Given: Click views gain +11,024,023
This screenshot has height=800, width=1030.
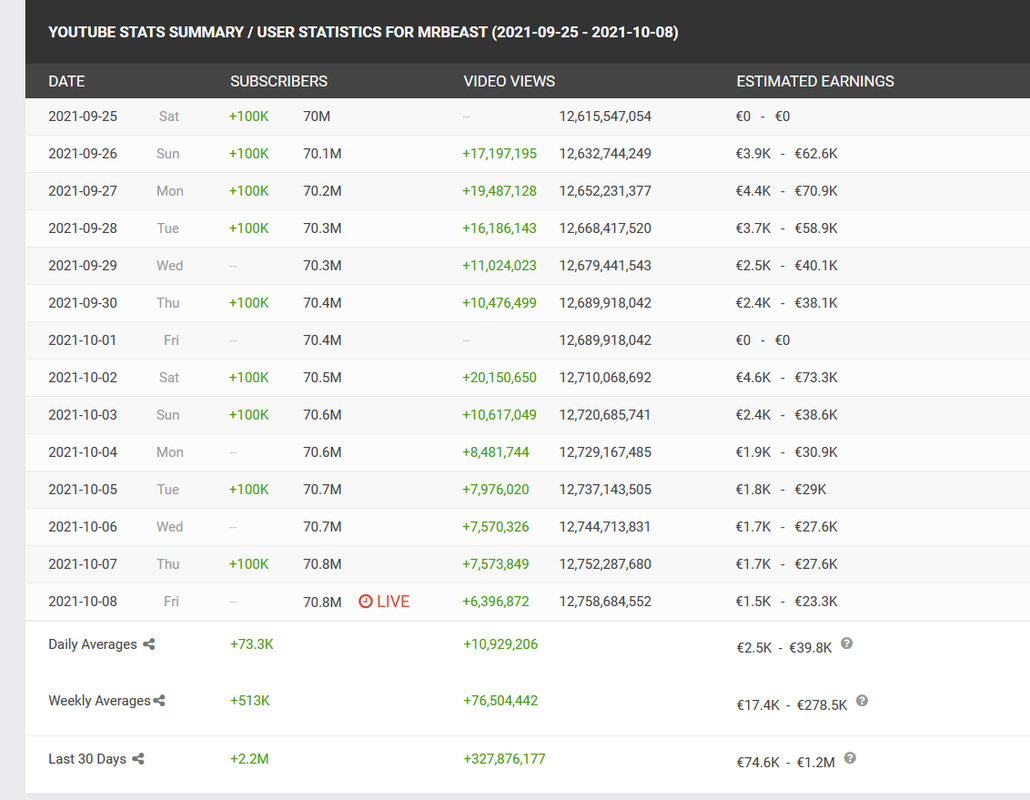Looking at the screenshot, I should (x=499, y=266).
